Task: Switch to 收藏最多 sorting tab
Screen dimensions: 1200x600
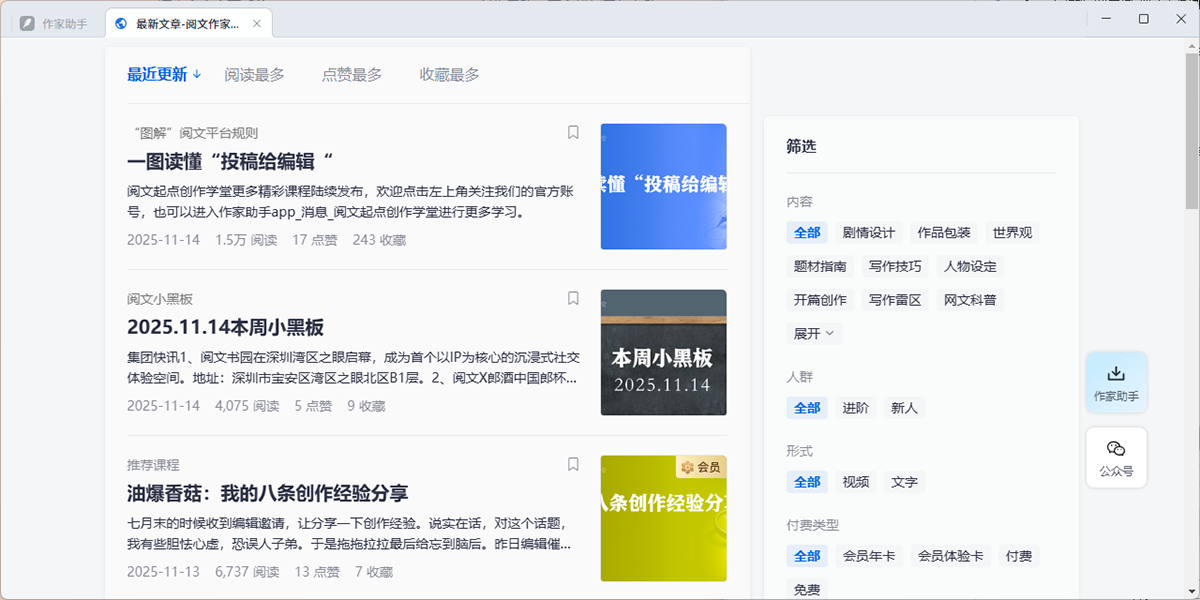Action: pos(449,74)
